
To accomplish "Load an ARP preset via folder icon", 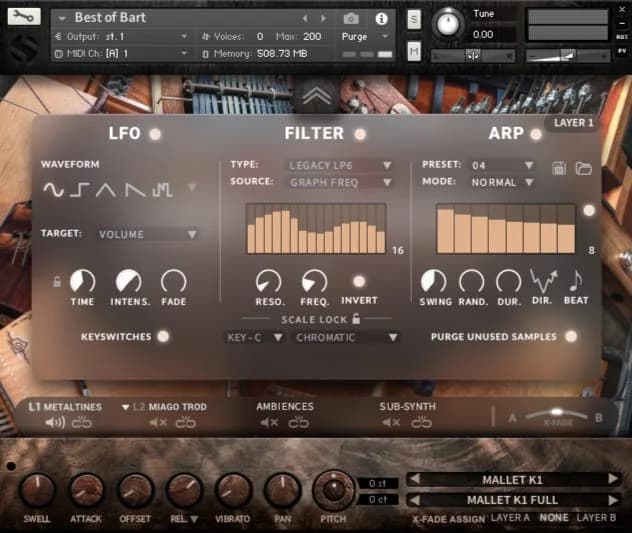I will [x=583, y=166].
